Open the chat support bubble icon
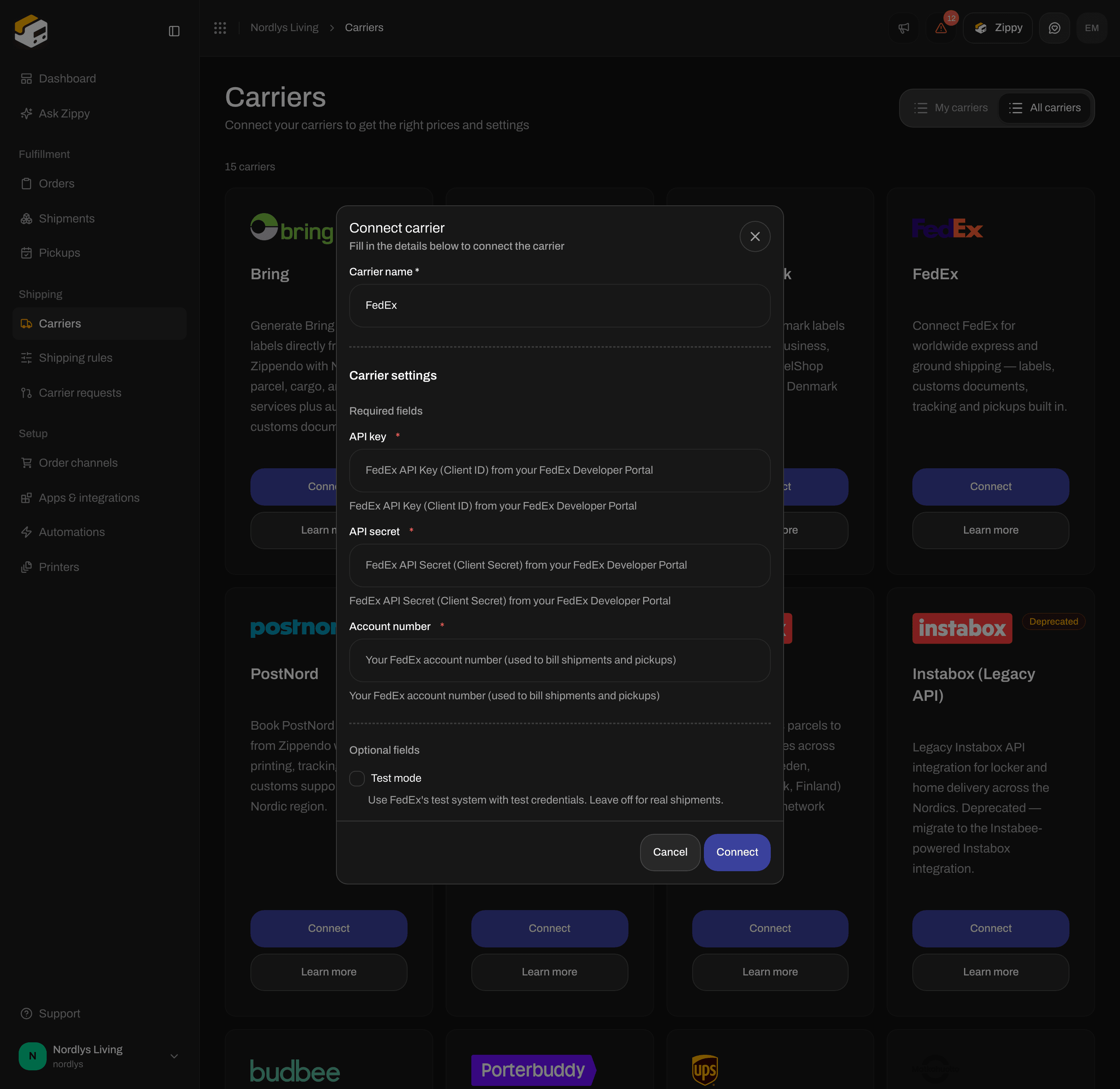1120x1089 pixels. 1054,28
